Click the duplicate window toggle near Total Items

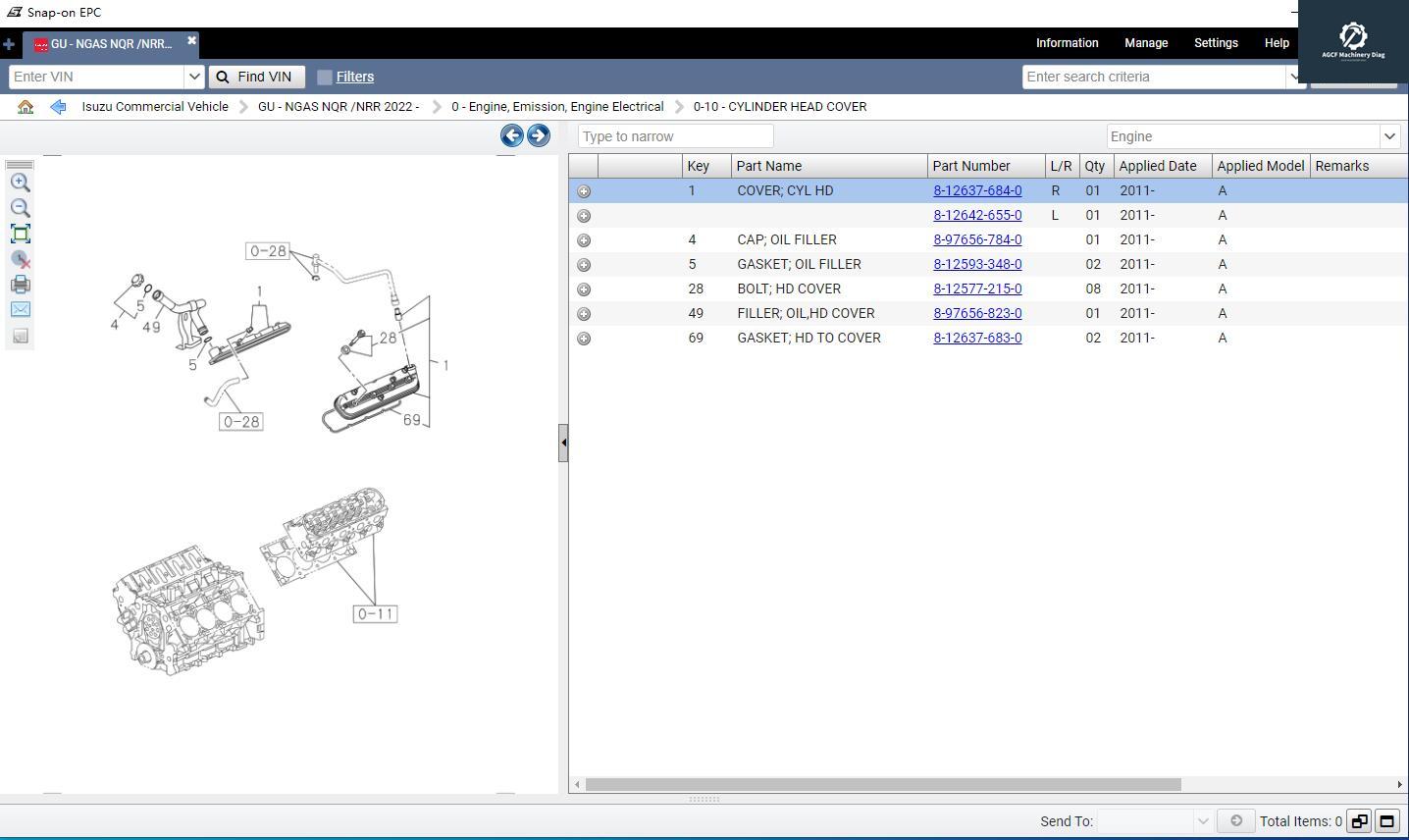coord(1359,821)
